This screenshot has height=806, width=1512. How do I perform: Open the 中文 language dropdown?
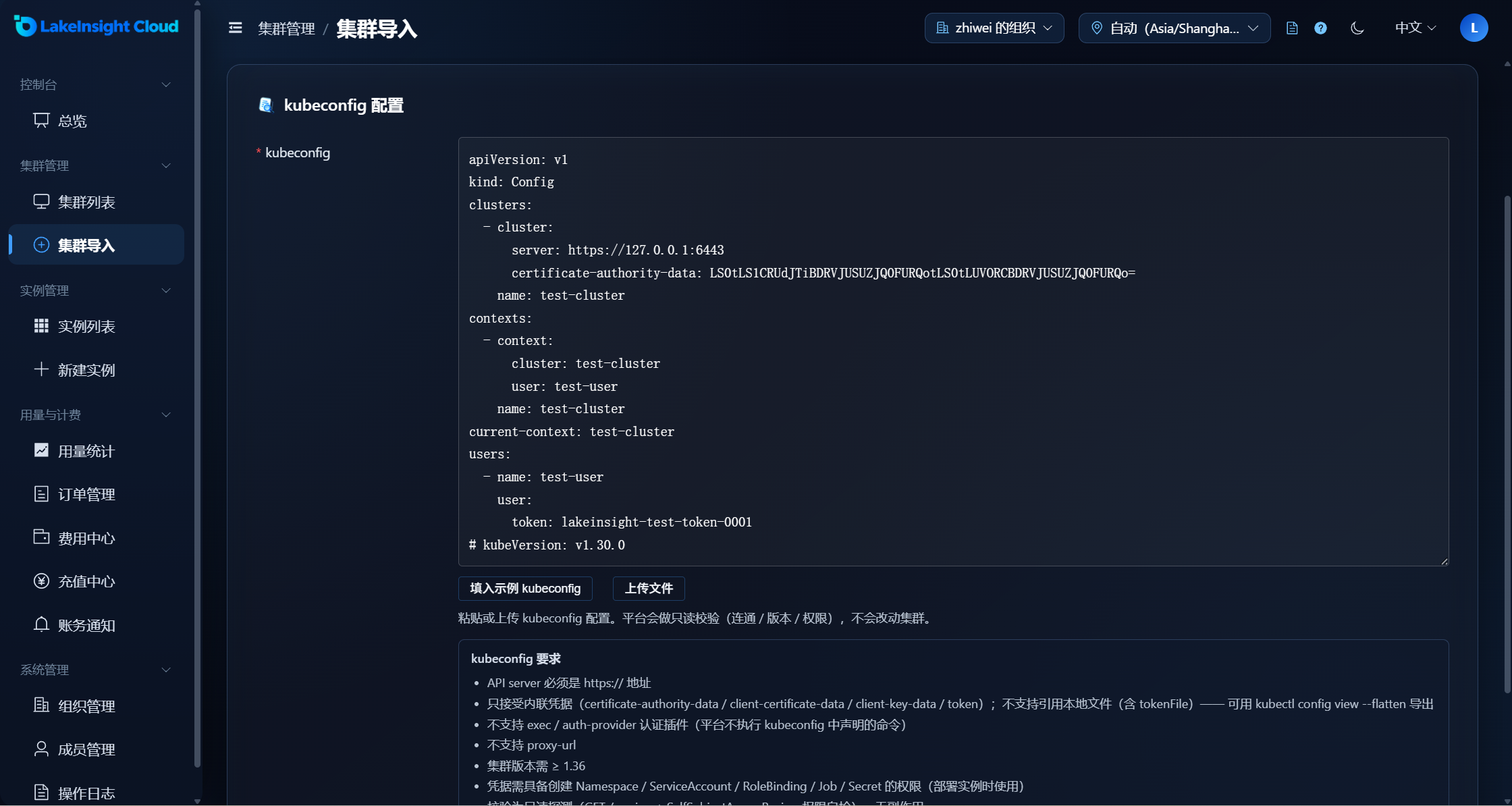[1415, 28]
